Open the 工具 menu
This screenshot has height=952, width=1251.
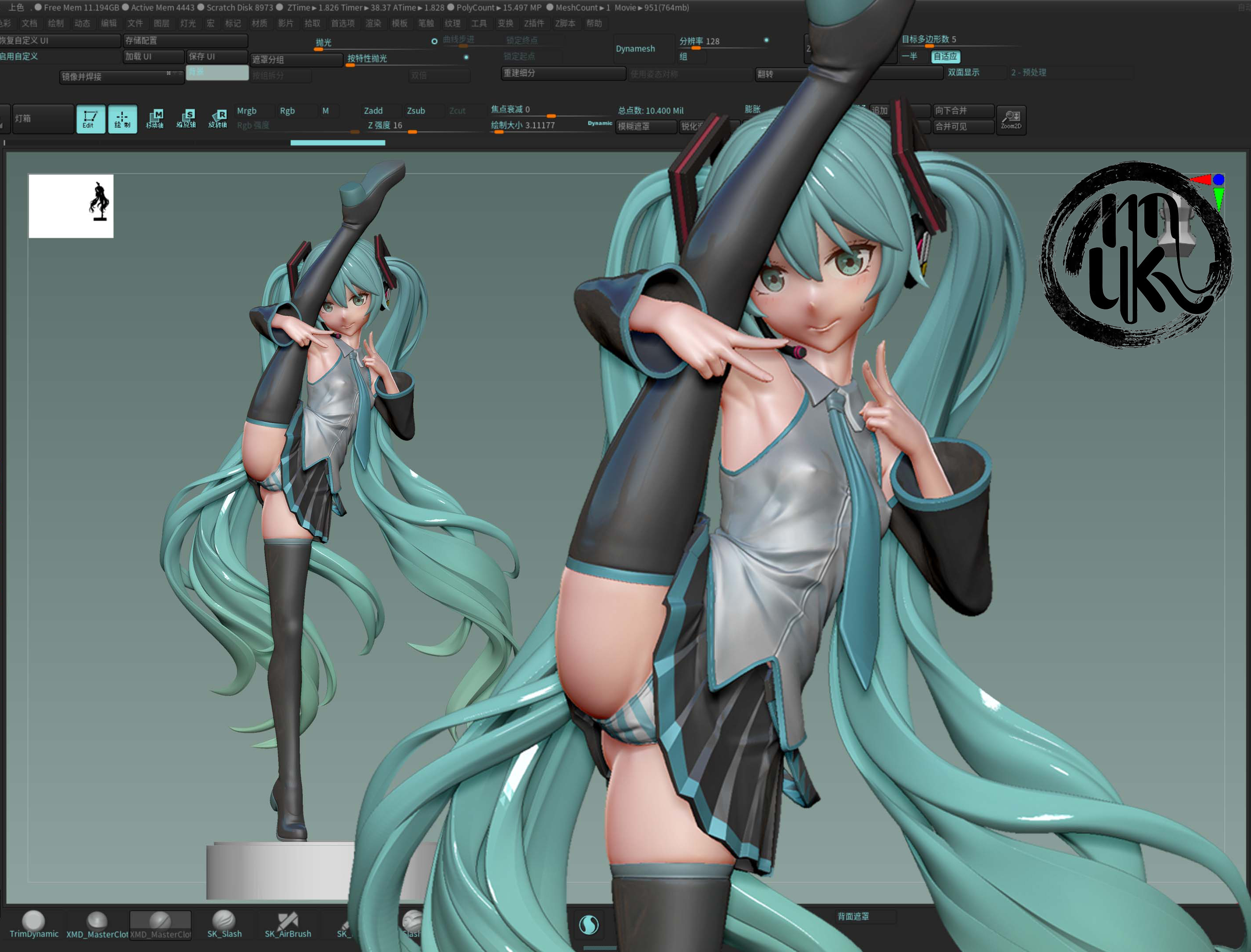click(x=480, y=24)
